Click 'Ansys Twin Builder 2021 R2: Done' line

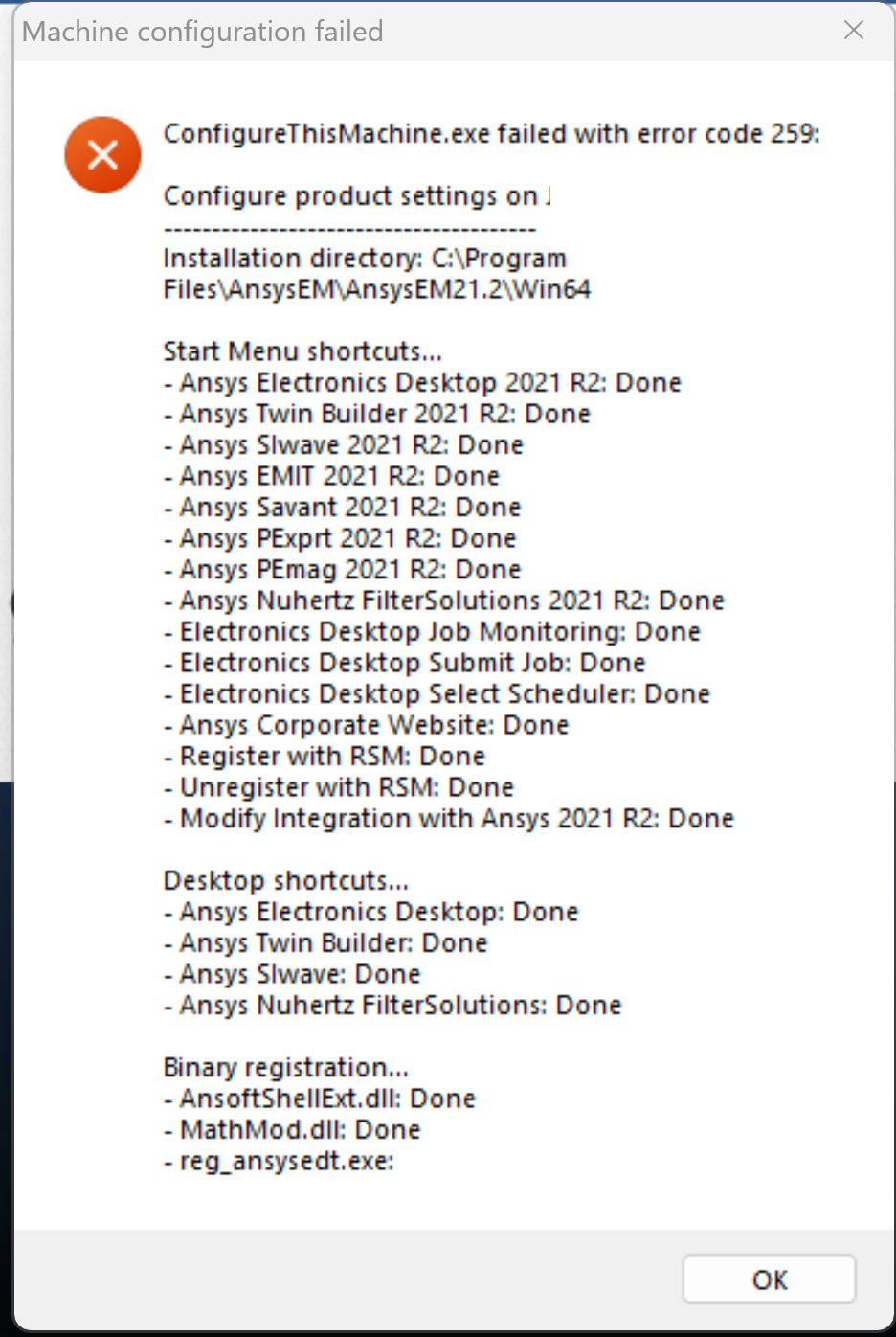[377, 414]
